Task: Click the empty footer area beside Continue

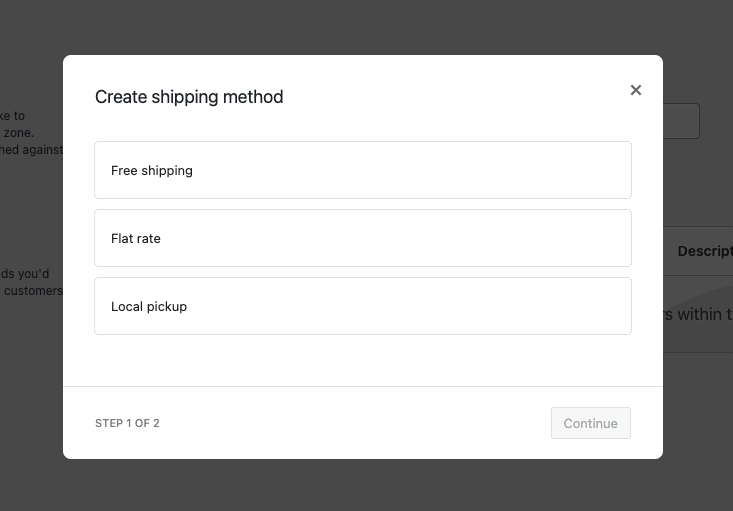Action: (350, 423)
